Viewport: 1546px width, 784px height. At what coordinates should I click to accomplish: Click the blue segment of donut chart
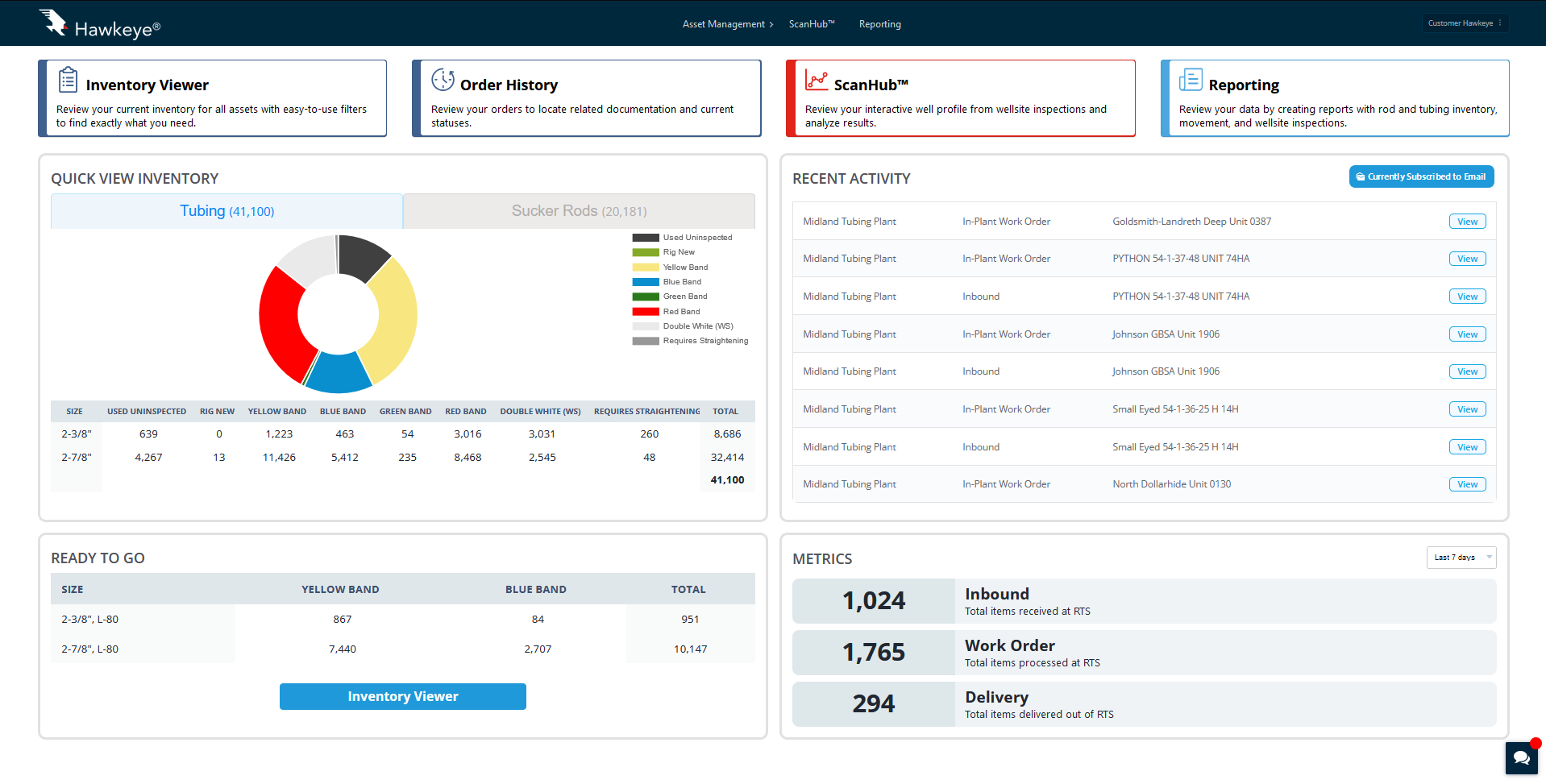[x=339, y=374]
